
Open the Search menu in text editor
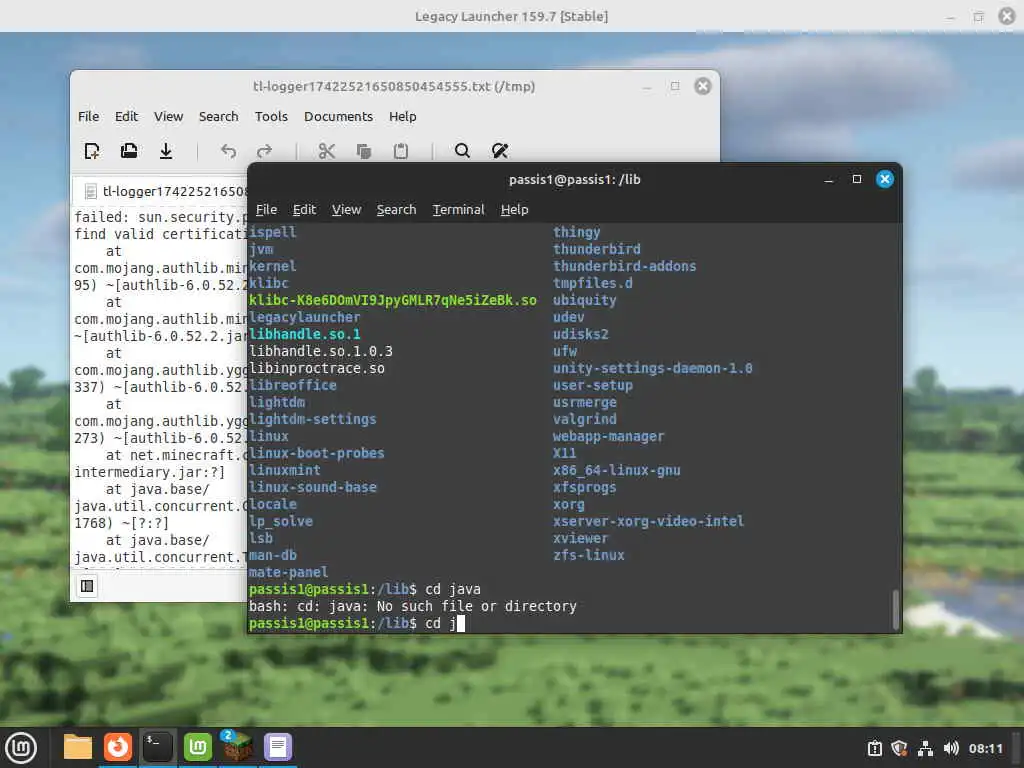point(218,116)
